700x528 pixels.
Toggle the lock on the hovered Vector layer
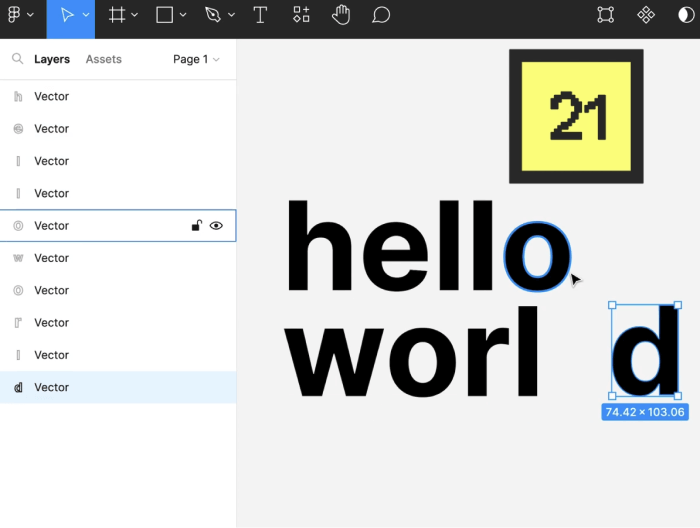coord(197,226)
